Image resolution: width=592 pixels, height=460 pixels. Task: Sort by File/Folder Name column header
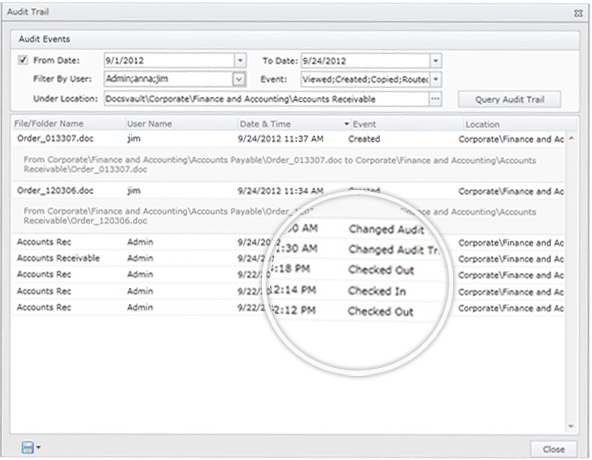(x=68, y=124)
